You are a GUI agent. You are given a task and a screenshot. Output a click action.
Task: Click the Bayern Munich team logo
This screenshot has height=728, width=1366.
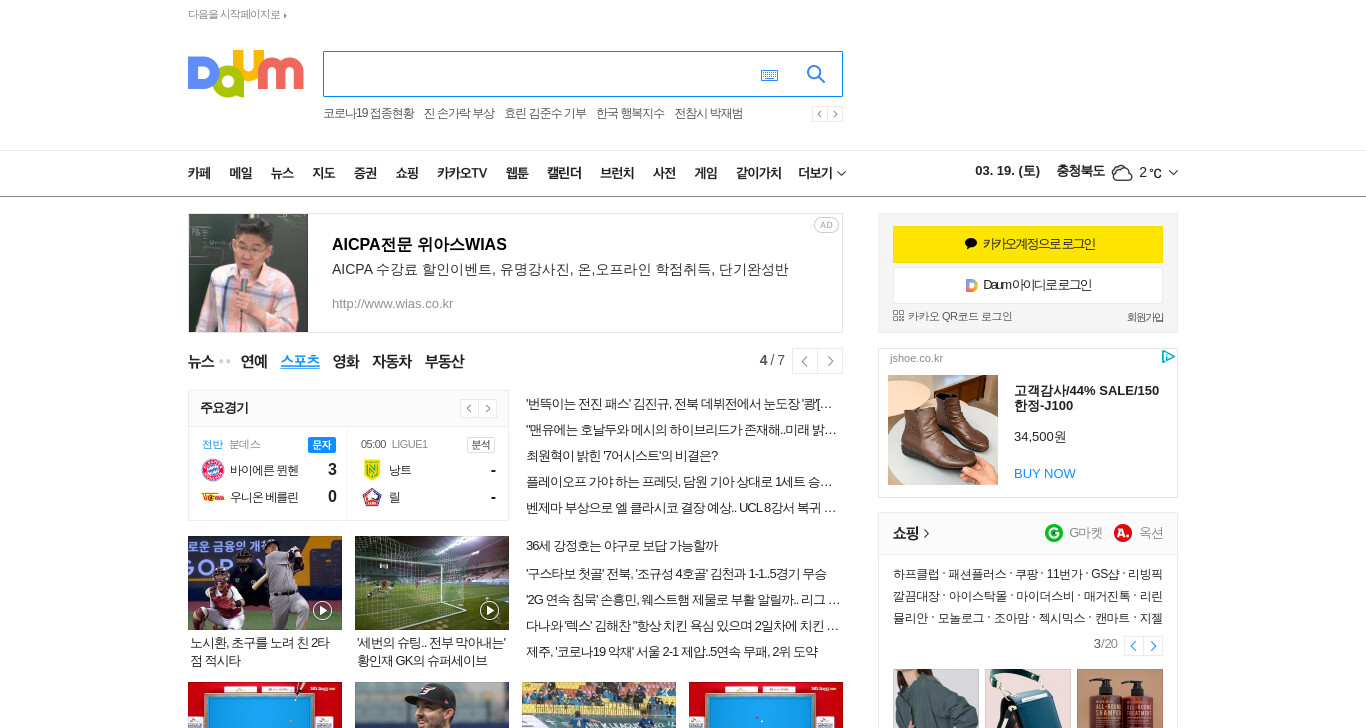click(213, 470)
